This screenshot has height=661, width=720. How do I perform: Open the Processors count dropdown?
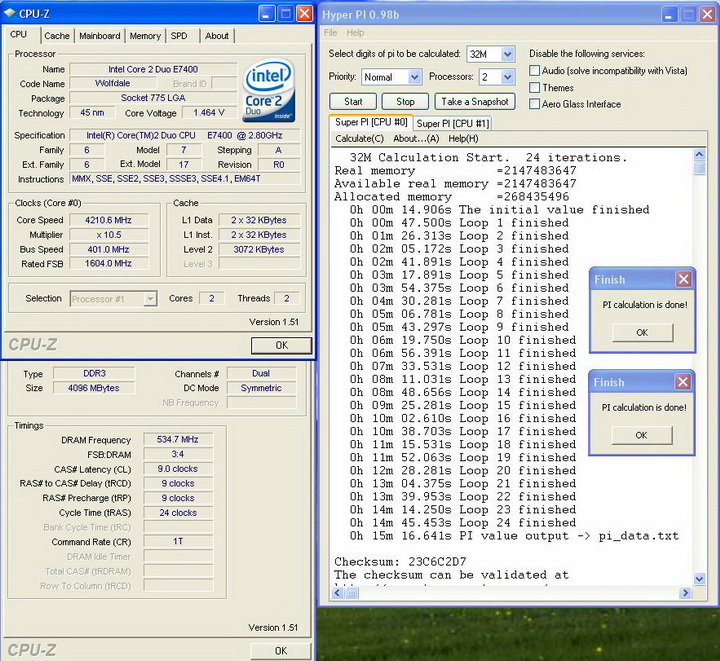click(506, 77)
